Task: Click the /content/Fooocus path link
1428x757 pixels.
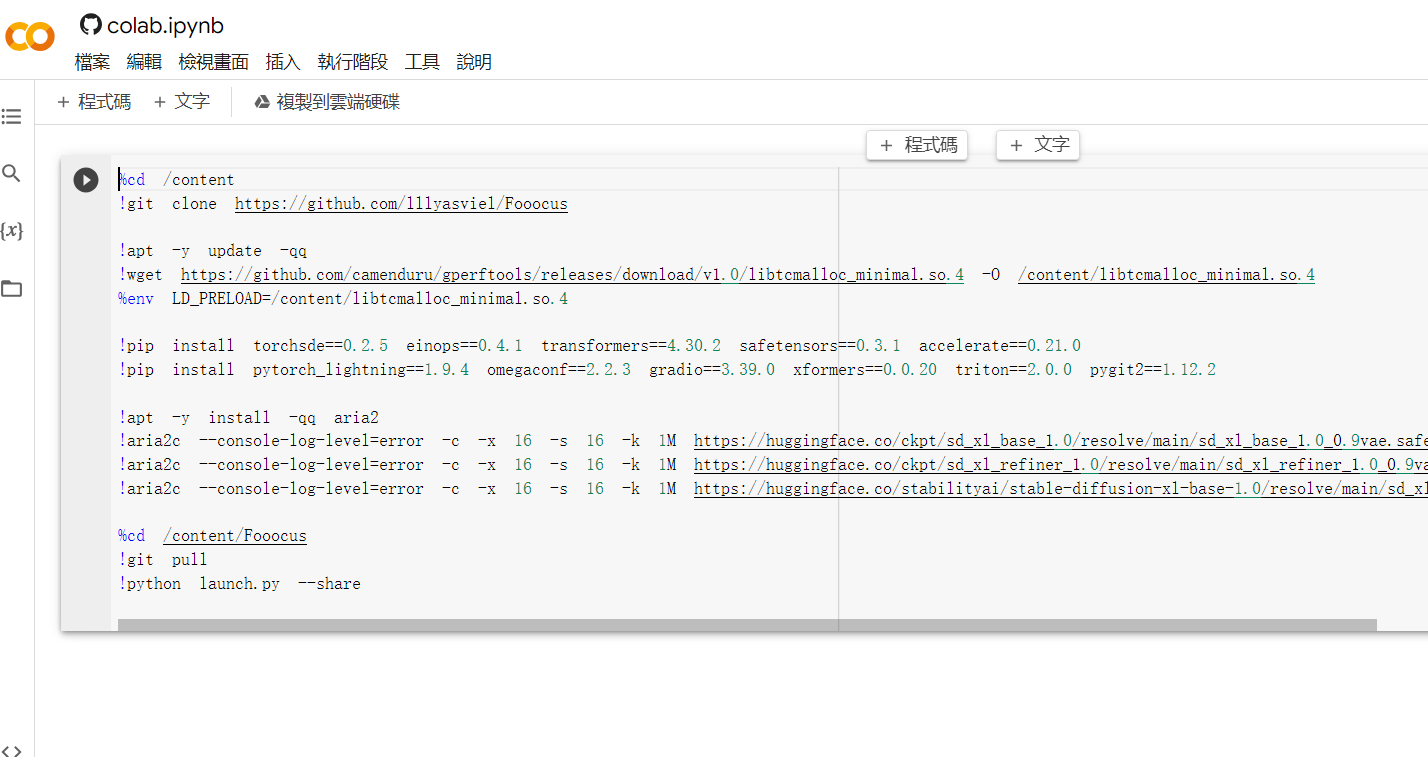Action: pos(235,536)
